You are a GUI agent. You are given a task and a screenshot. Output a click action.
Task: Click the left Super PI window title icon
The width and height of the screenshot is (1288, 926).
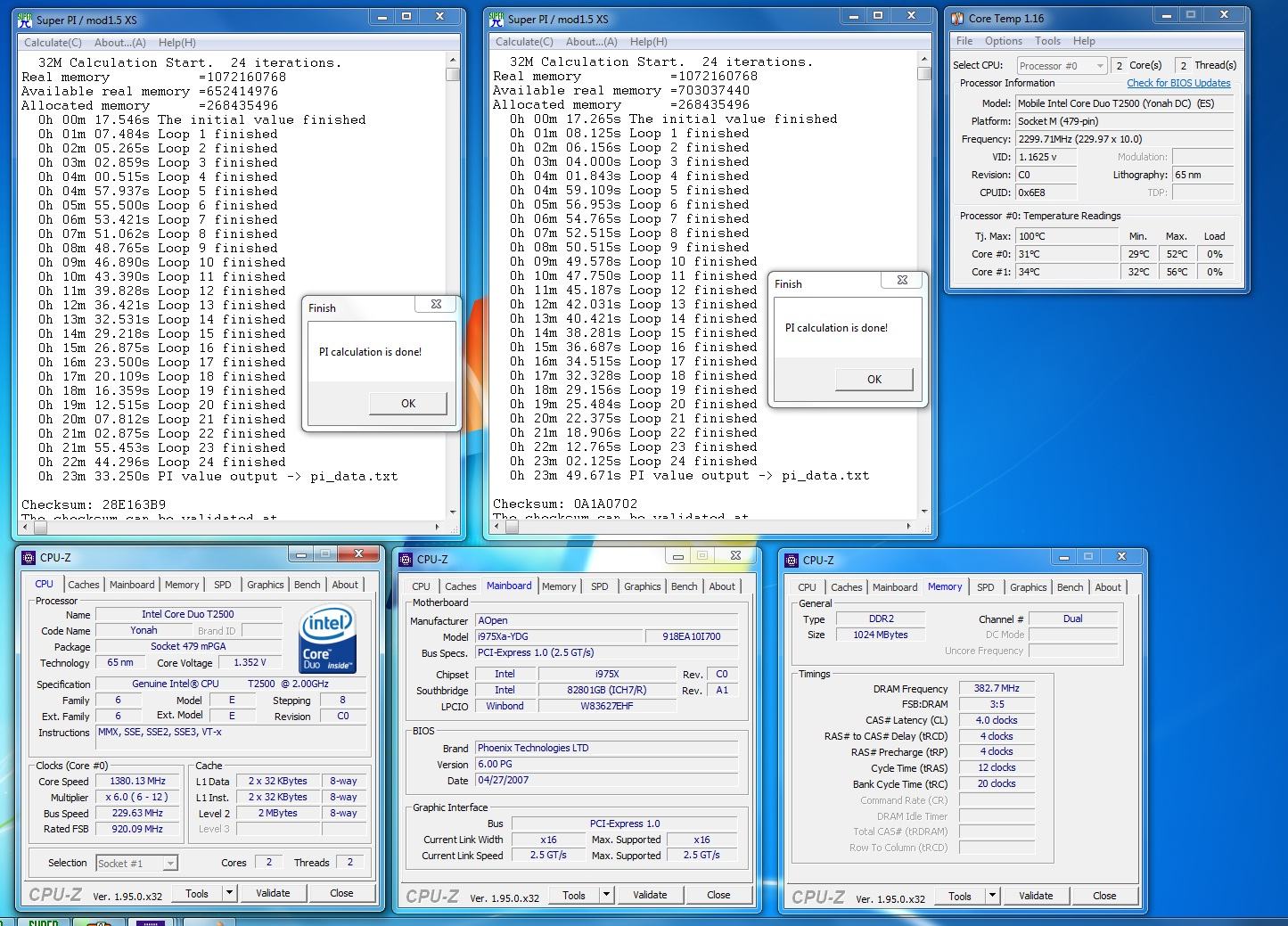tap(25, 20)
